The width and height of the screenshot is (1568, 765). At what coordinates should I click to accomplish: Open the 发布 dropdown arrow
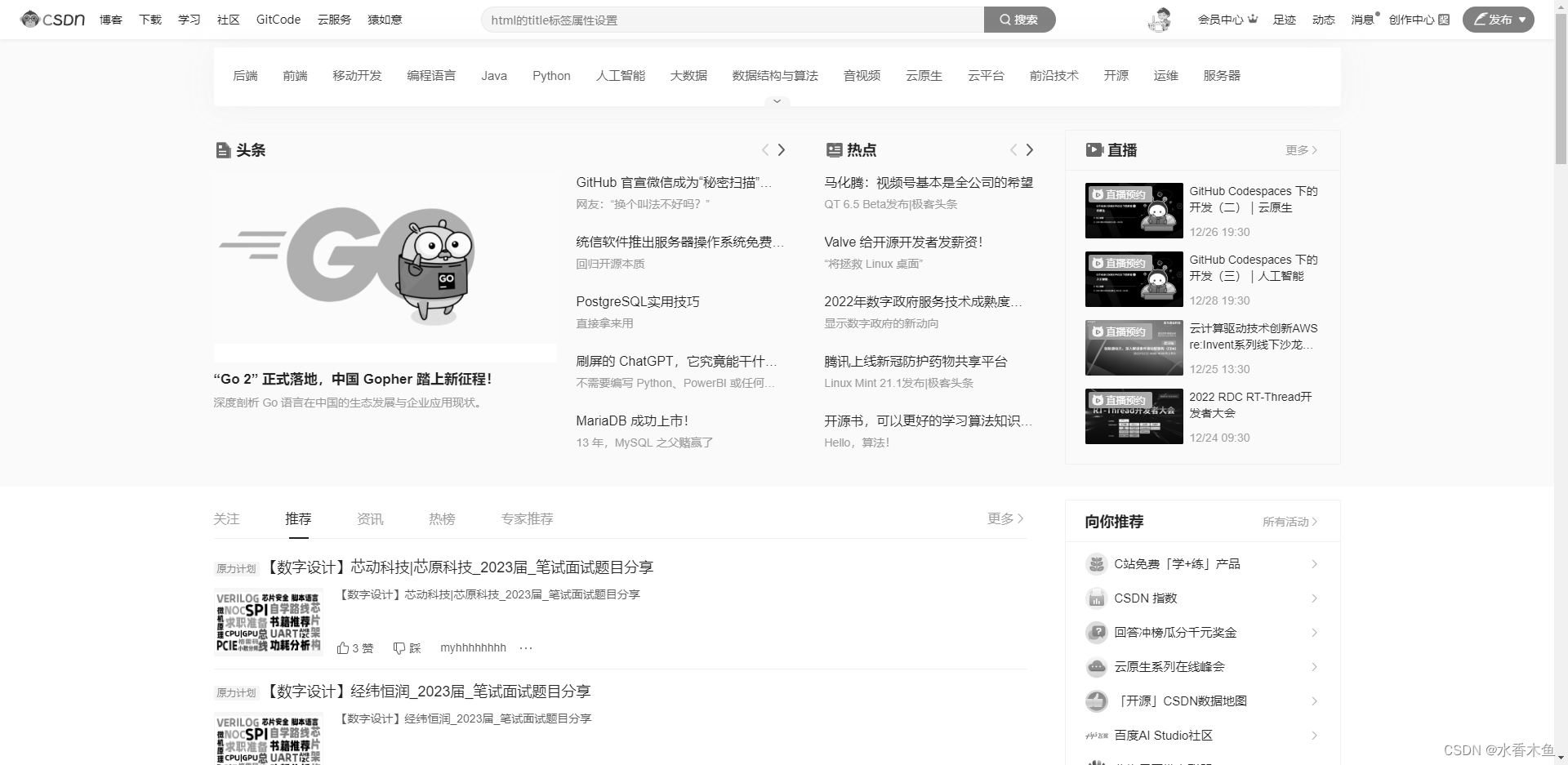coord(1522,20)
